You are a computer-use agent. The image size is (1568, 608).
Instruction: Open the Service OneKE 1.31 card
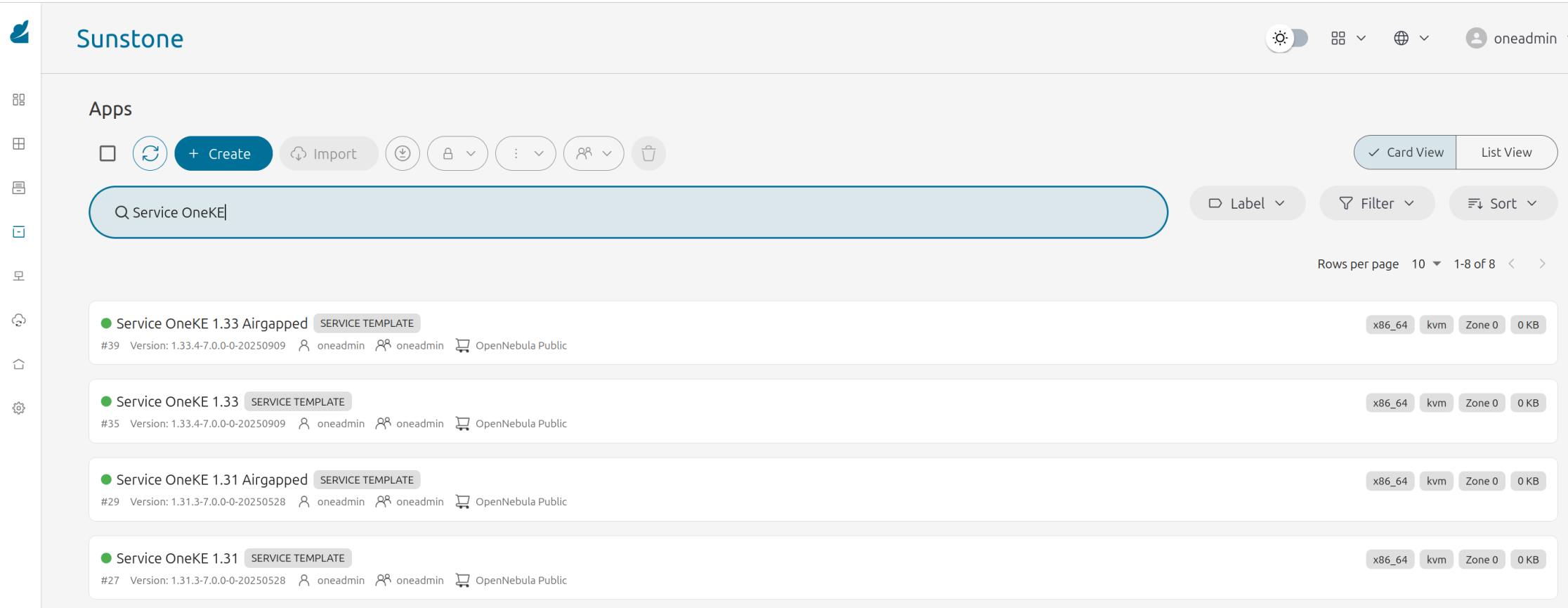point(823,568)
